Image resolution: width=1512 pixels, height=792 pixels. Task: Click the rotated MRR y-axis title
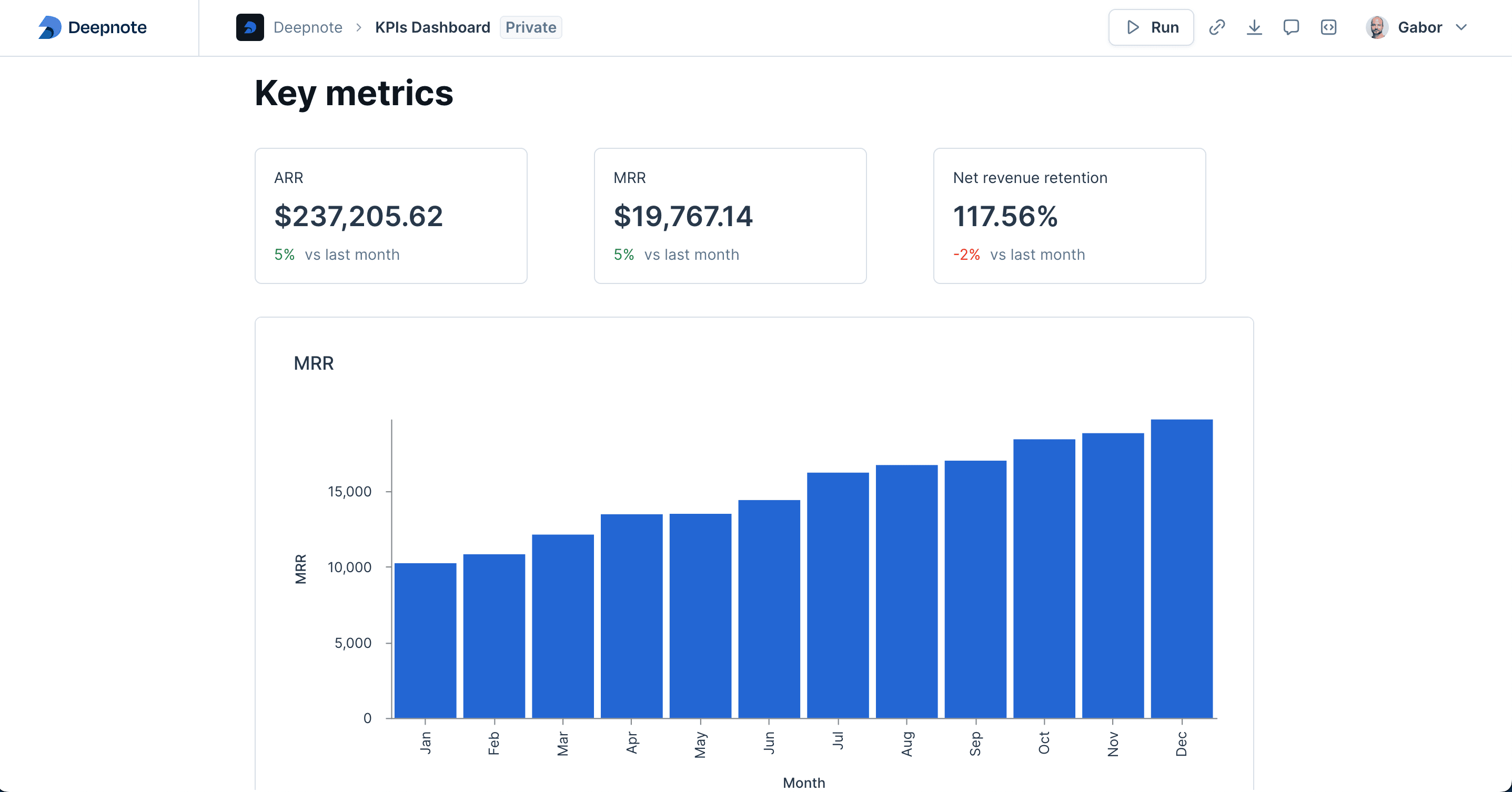[300, 569]
